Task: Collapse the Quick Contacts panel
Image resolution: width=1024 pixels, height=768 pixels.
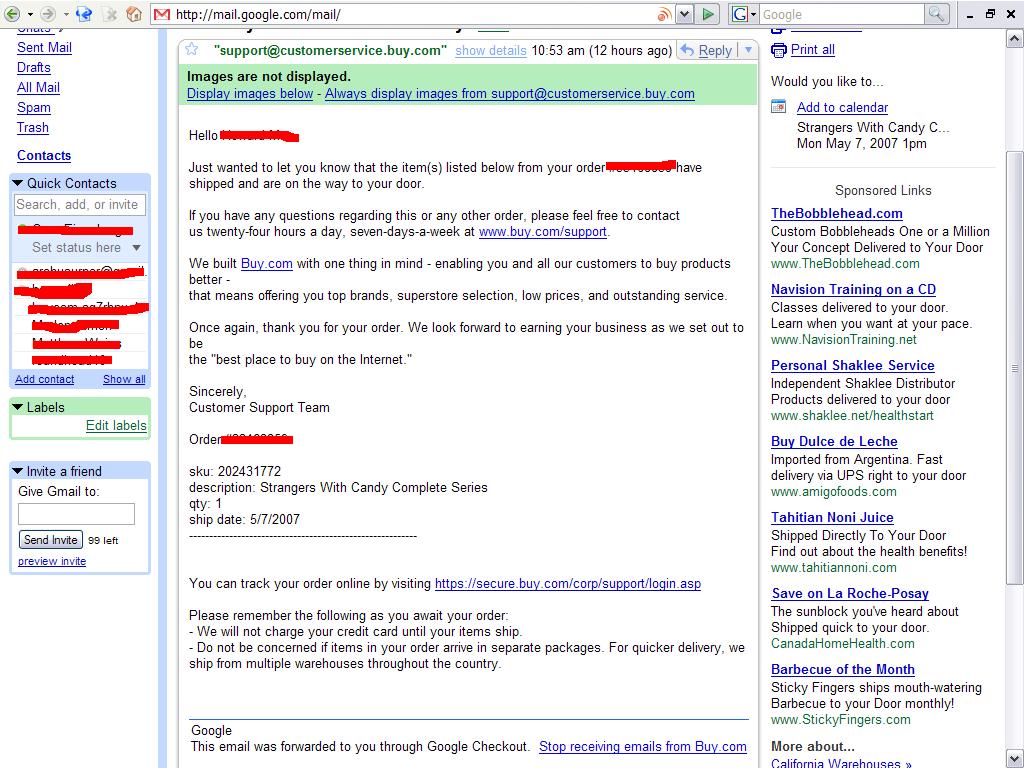Action: click(x=18, y=184)
